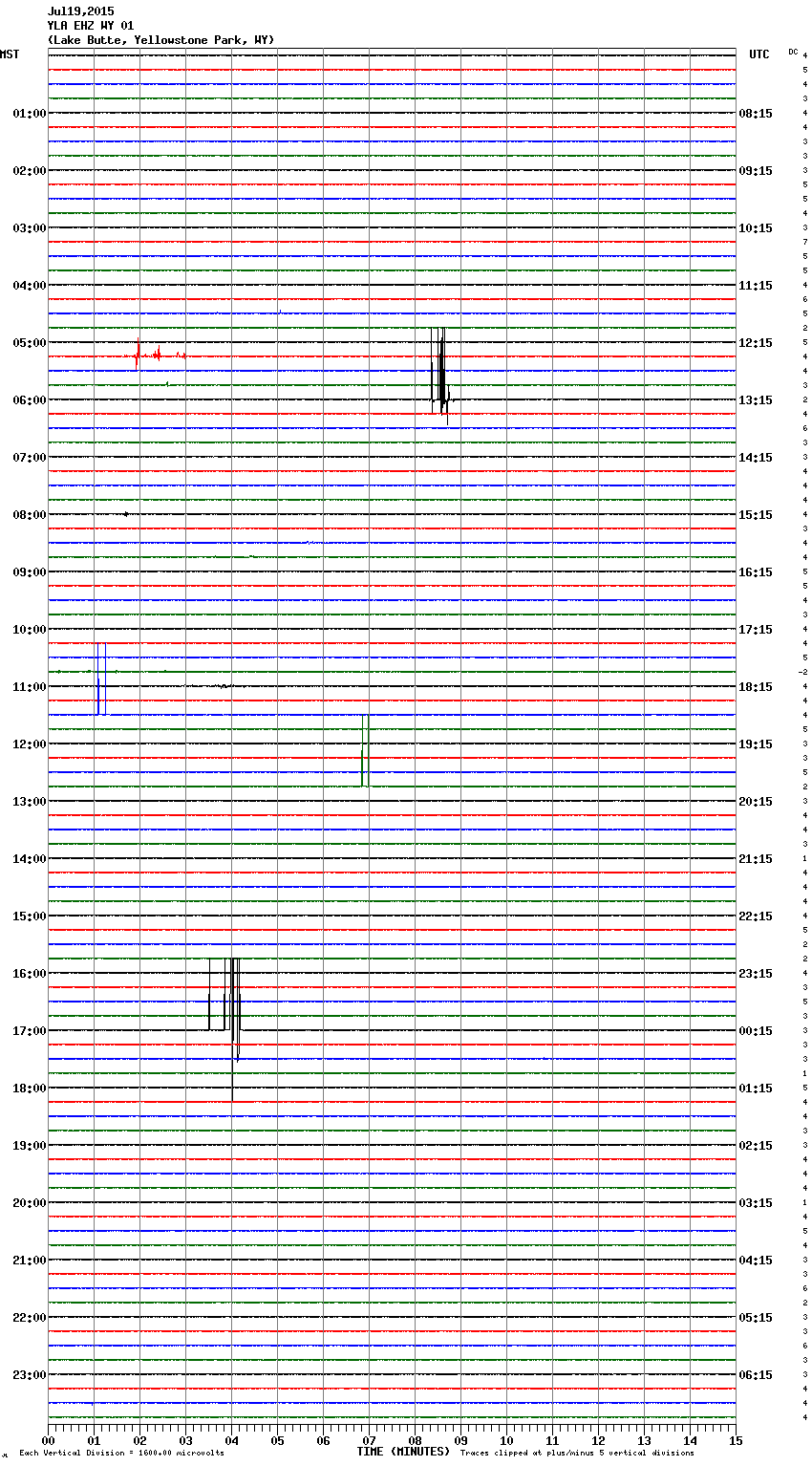Click the Lake Butte, Yellowstone Park location title
The height and width of the screenshot is (1466, 812).
(160, 40)
